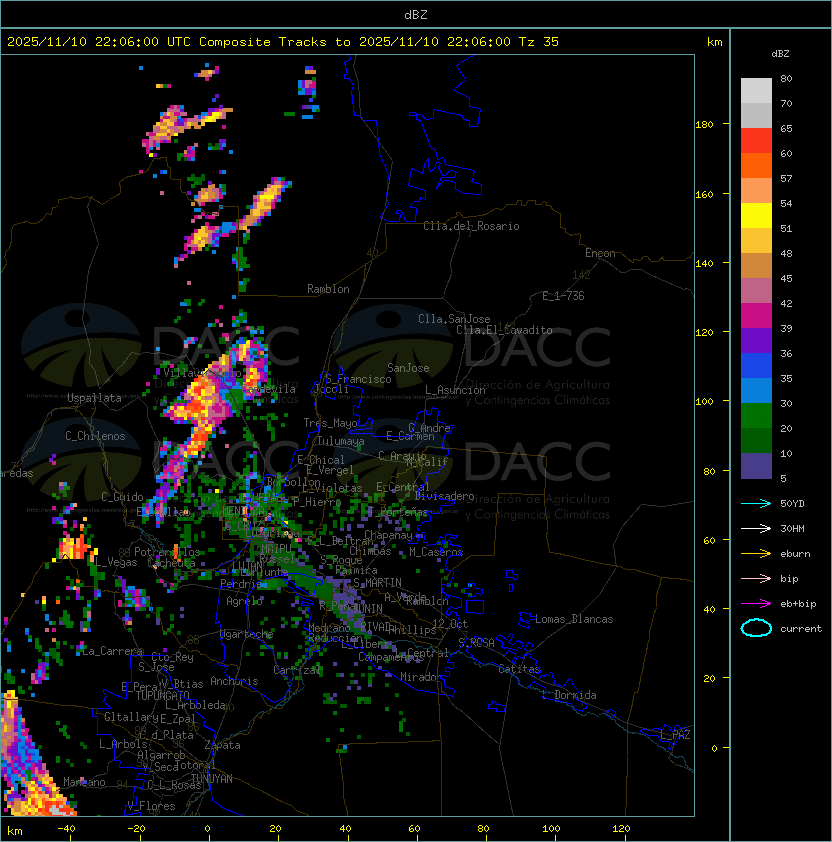
Task: Click the L_PAZ label
Action: pos(675,735)
